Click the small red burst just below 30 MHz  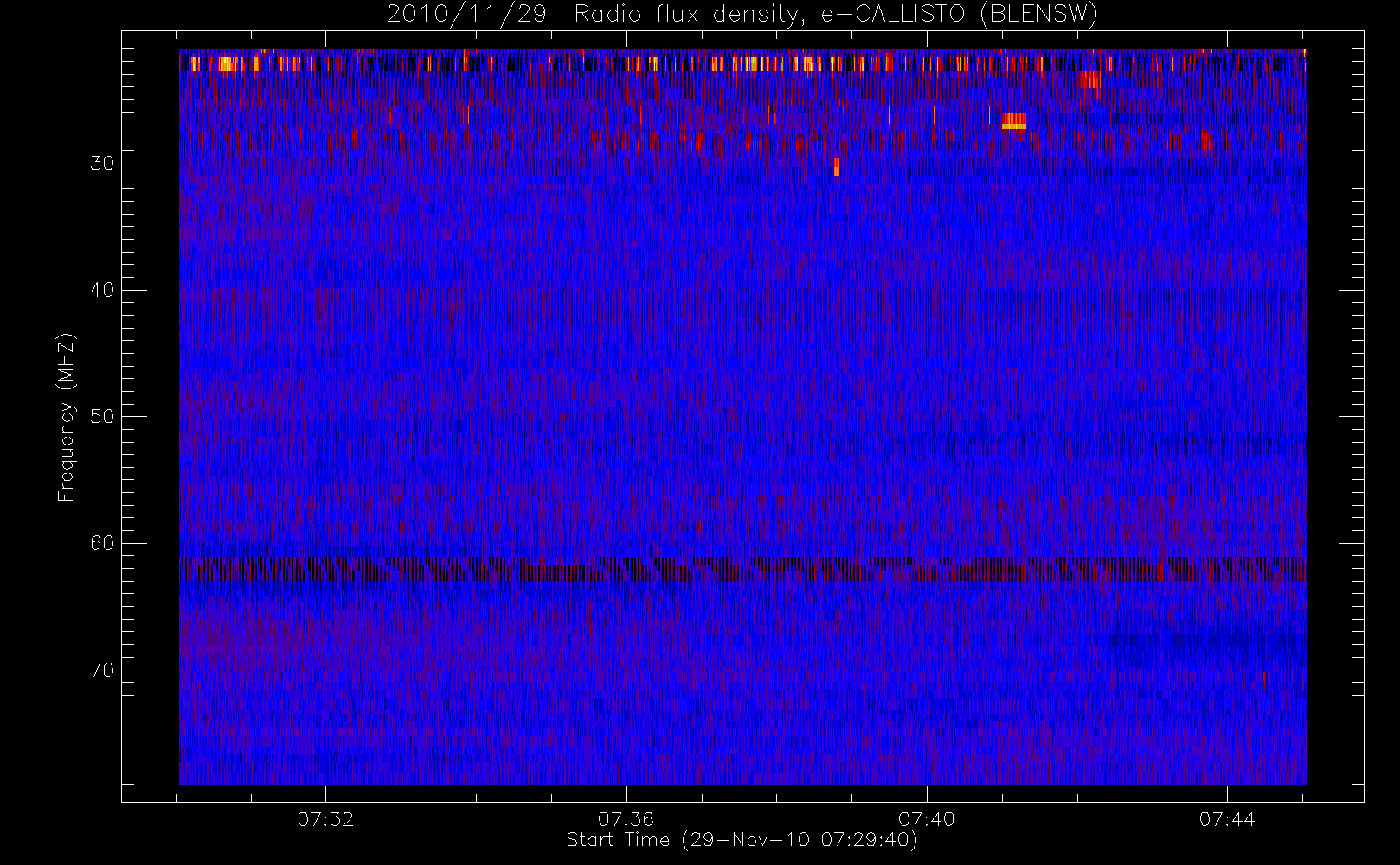837,167
